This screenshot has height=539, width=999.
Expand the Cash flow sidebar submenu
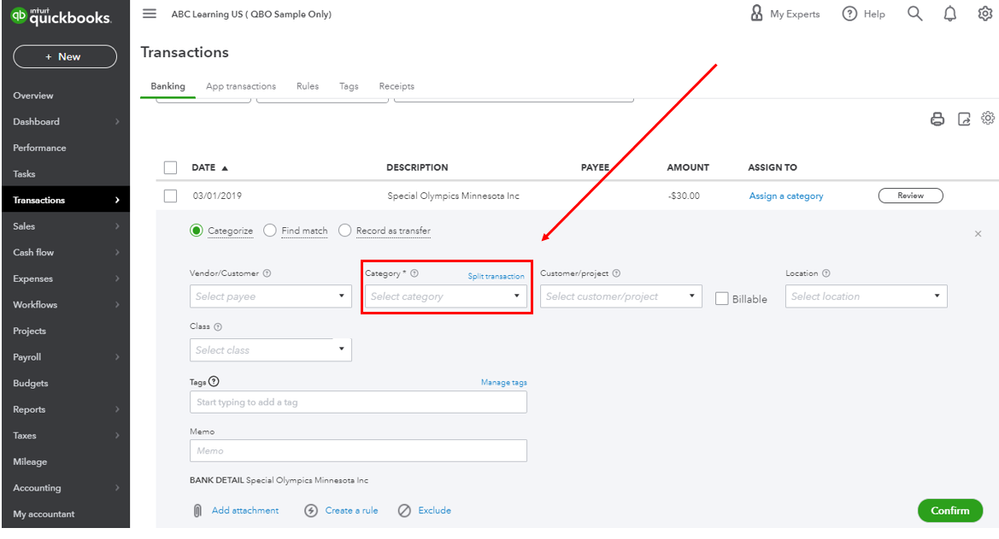tap(117, 252)
